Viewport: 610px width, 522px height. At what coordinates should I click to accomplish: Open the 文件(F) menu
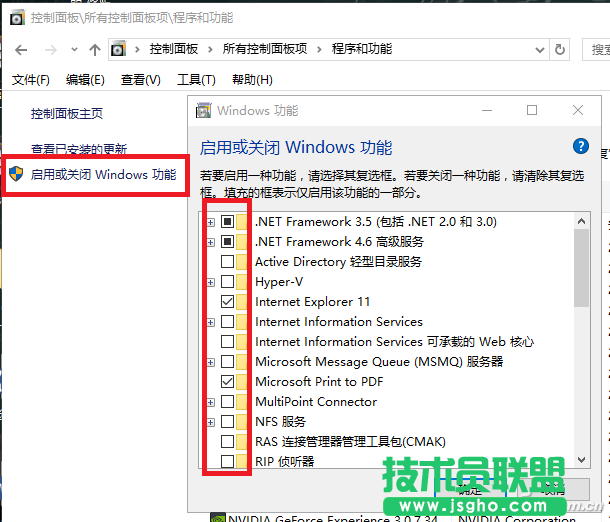(x=31, y=80)
